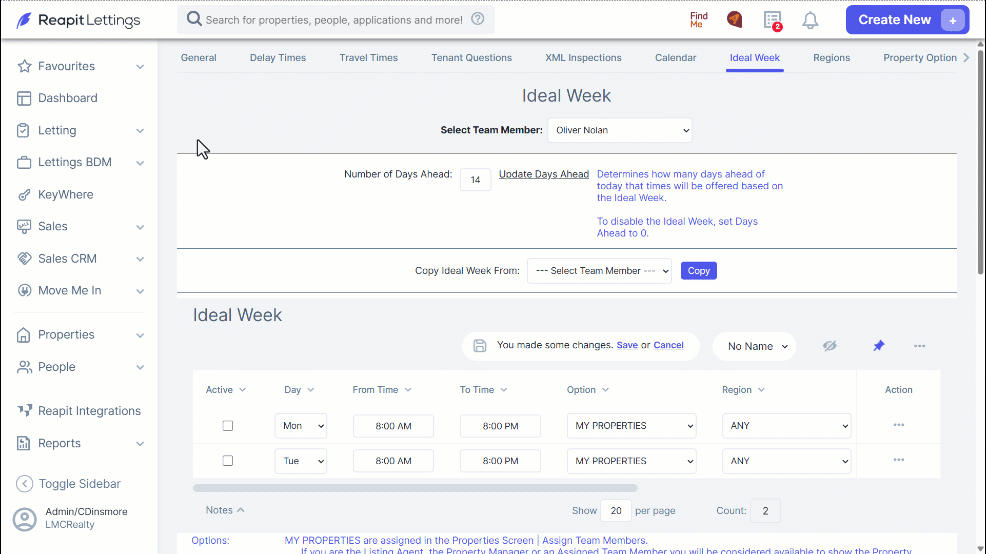This screenshot has height=554, width=986.
Task: Open the task list icon with badge
Action: click(x=773, y=20)
